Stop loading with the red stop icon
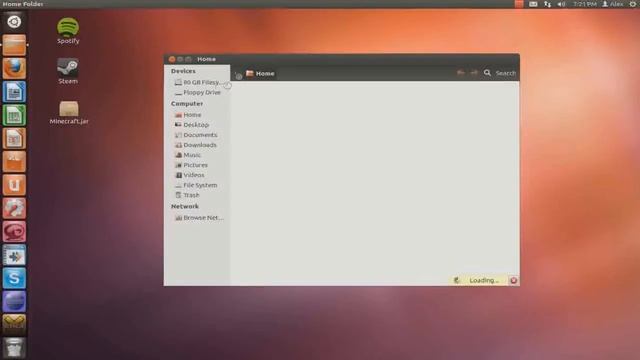640x360 pixels. (x=513, y=280)
